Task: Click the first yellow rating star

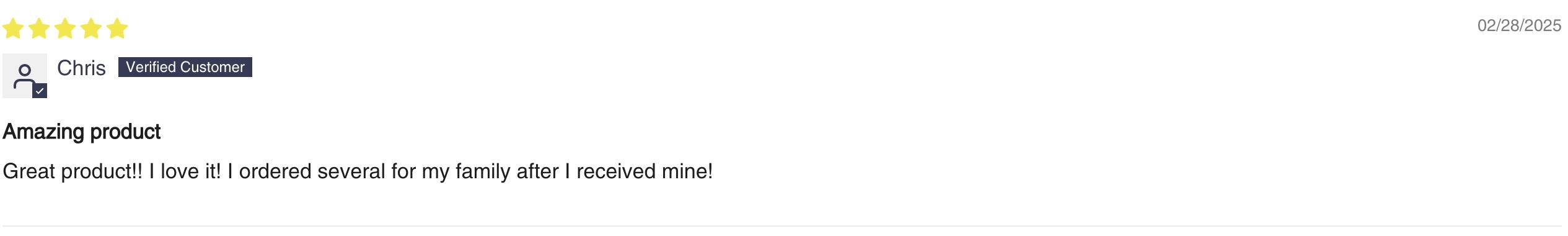Action: [13, 29]
